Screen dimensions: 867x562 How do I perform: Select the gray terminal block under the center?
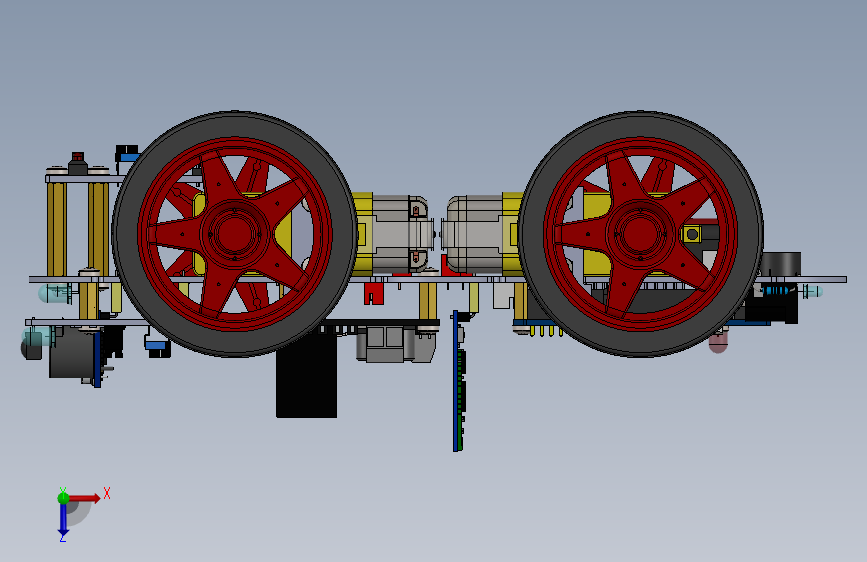click(x=395, y=344)
